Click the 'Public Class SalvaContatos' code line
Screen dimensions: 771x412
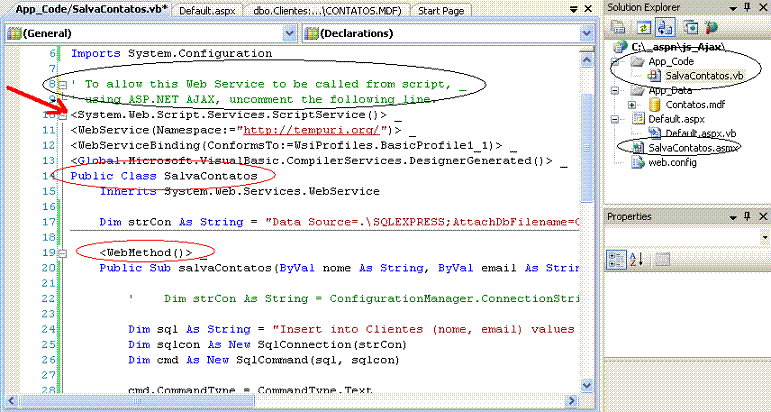tap(164, 176)
